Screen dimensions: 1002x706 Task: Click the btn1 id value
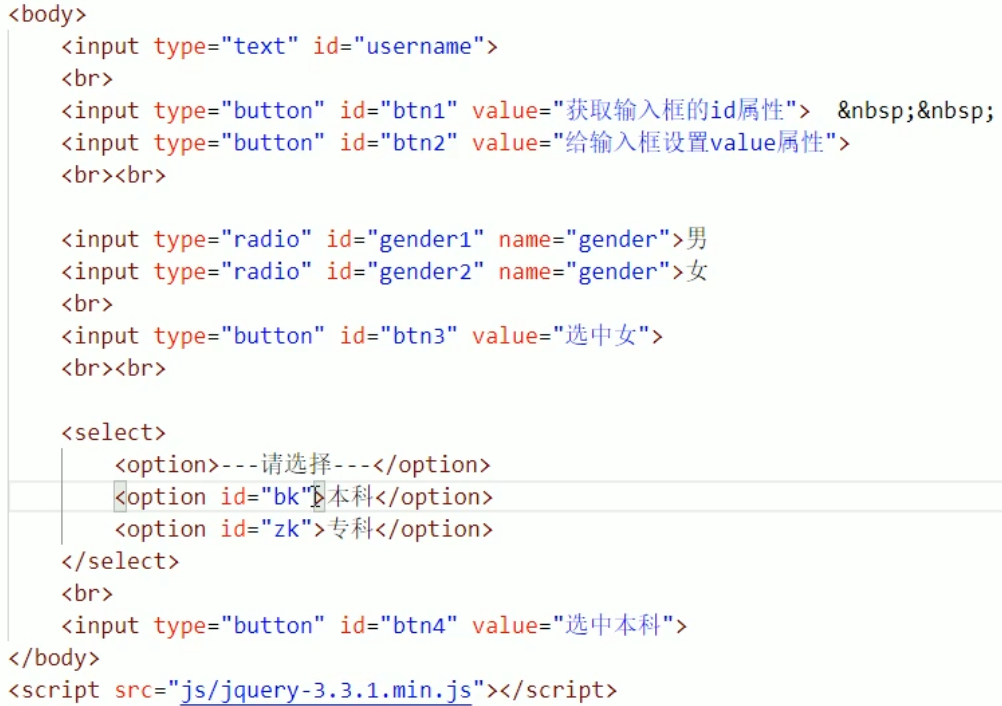pos(419,111)
